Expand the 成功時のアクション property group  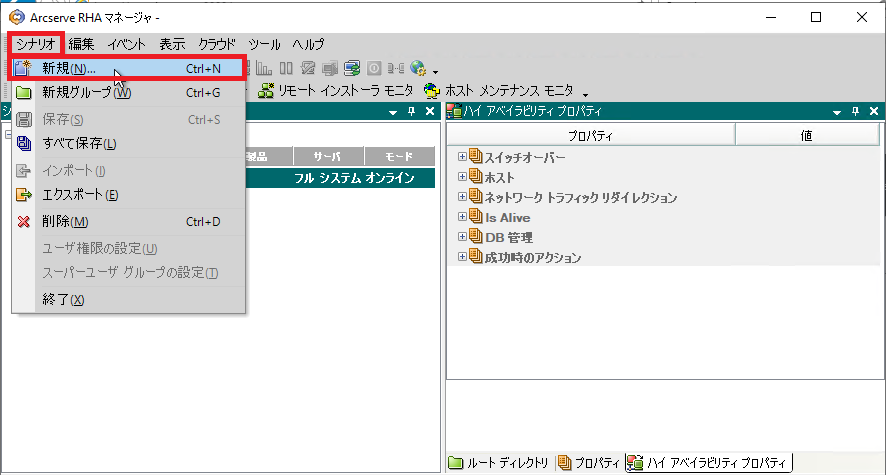[462, 257]
